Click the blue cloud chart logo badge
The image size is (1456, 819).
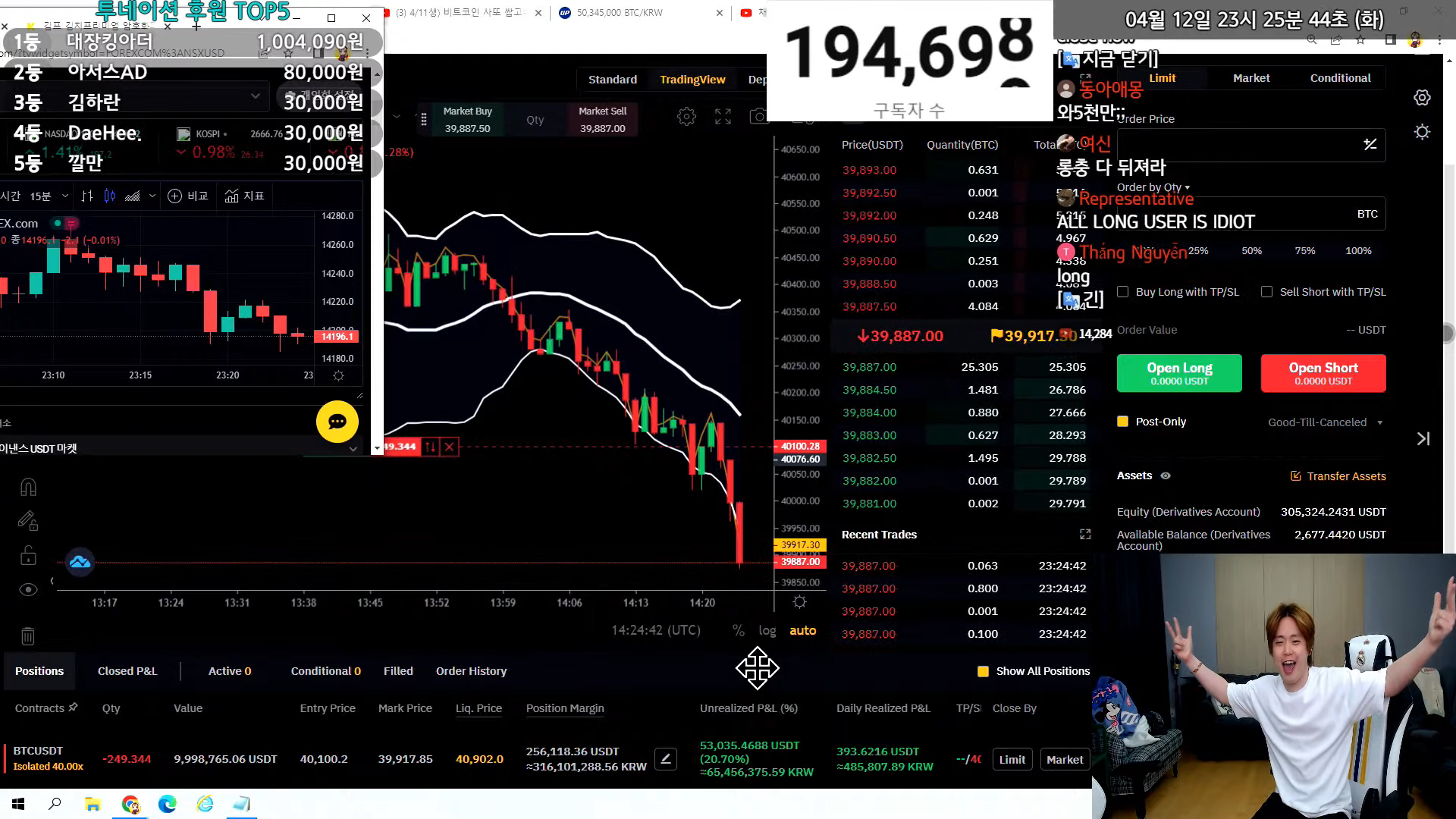[x=80, y=562]
